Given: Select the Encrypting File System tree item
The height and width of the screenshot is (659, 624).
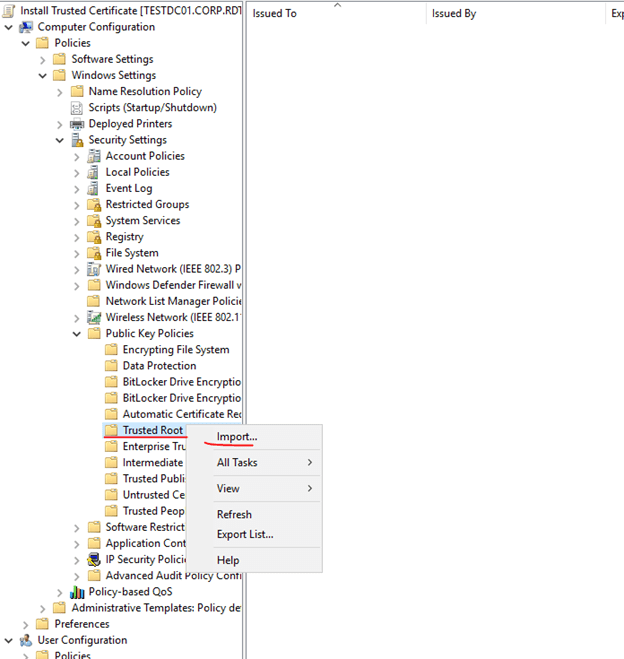Looking at the screenshot, I should pos(175,350).
